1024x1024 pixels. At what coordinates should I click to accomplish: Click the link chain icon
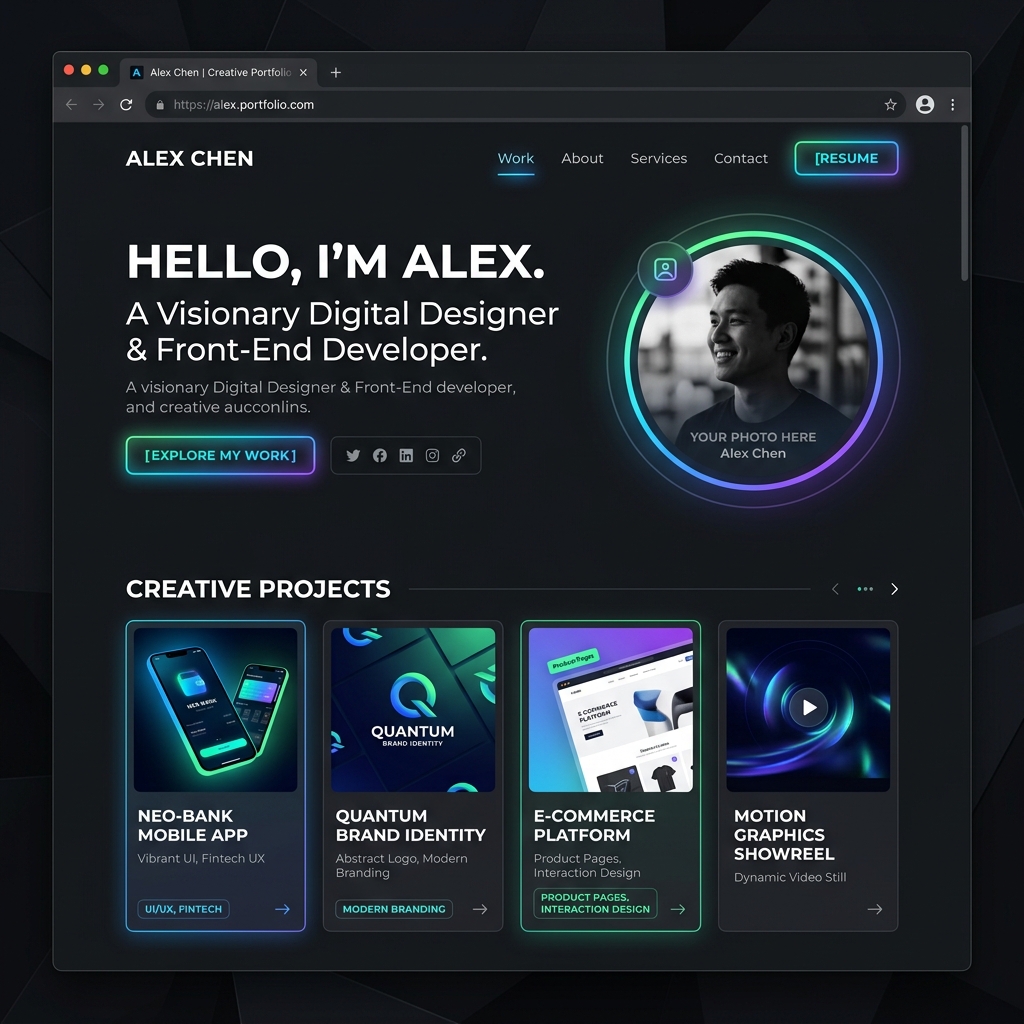[459, 455]
